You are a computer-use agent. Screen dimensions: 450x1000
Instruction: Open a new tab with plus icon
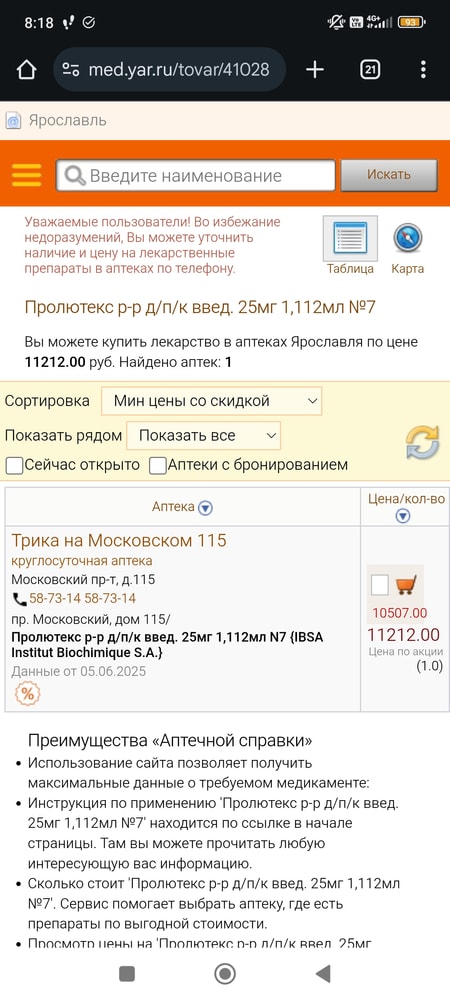[x=315, y=70]
